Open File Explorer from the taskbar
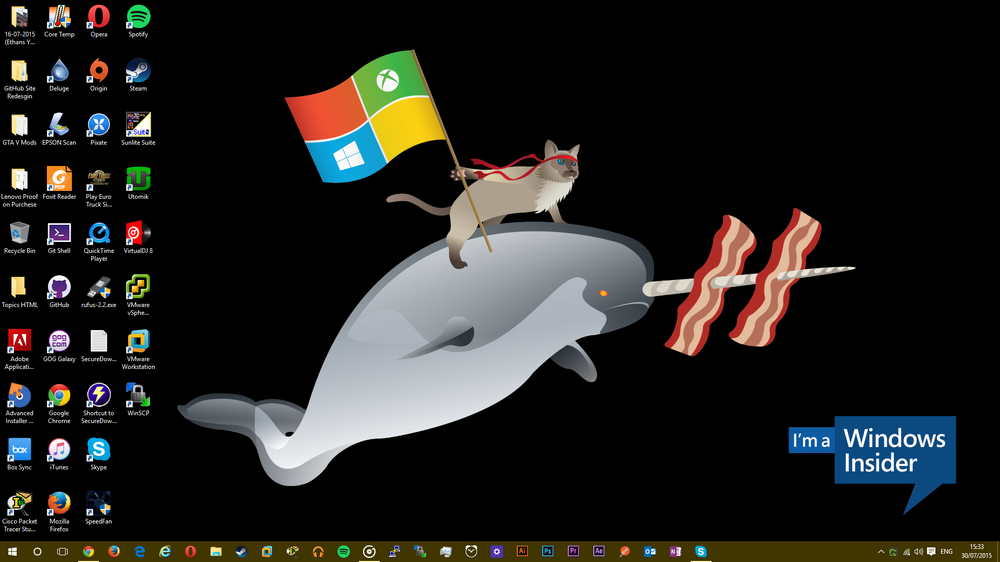 (216, 551)
